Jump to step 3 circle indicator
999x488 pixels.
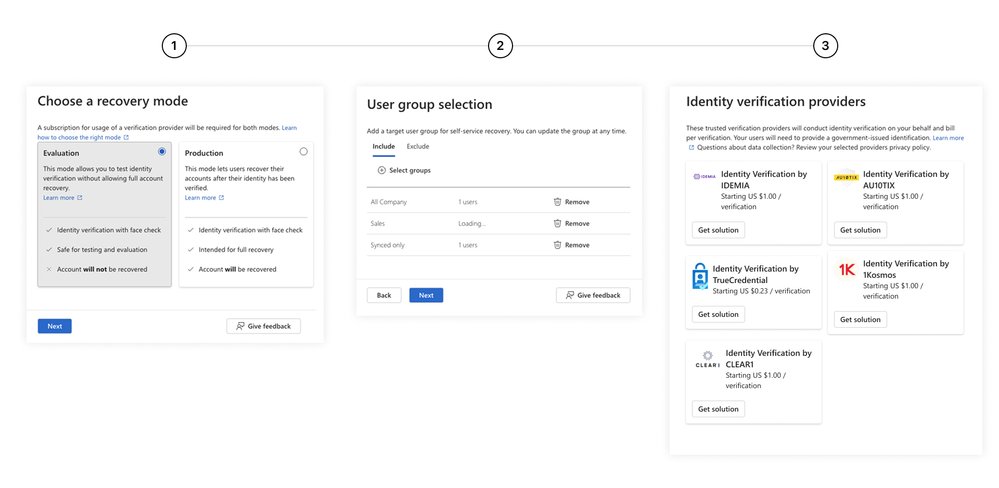(x=826, y=46)
